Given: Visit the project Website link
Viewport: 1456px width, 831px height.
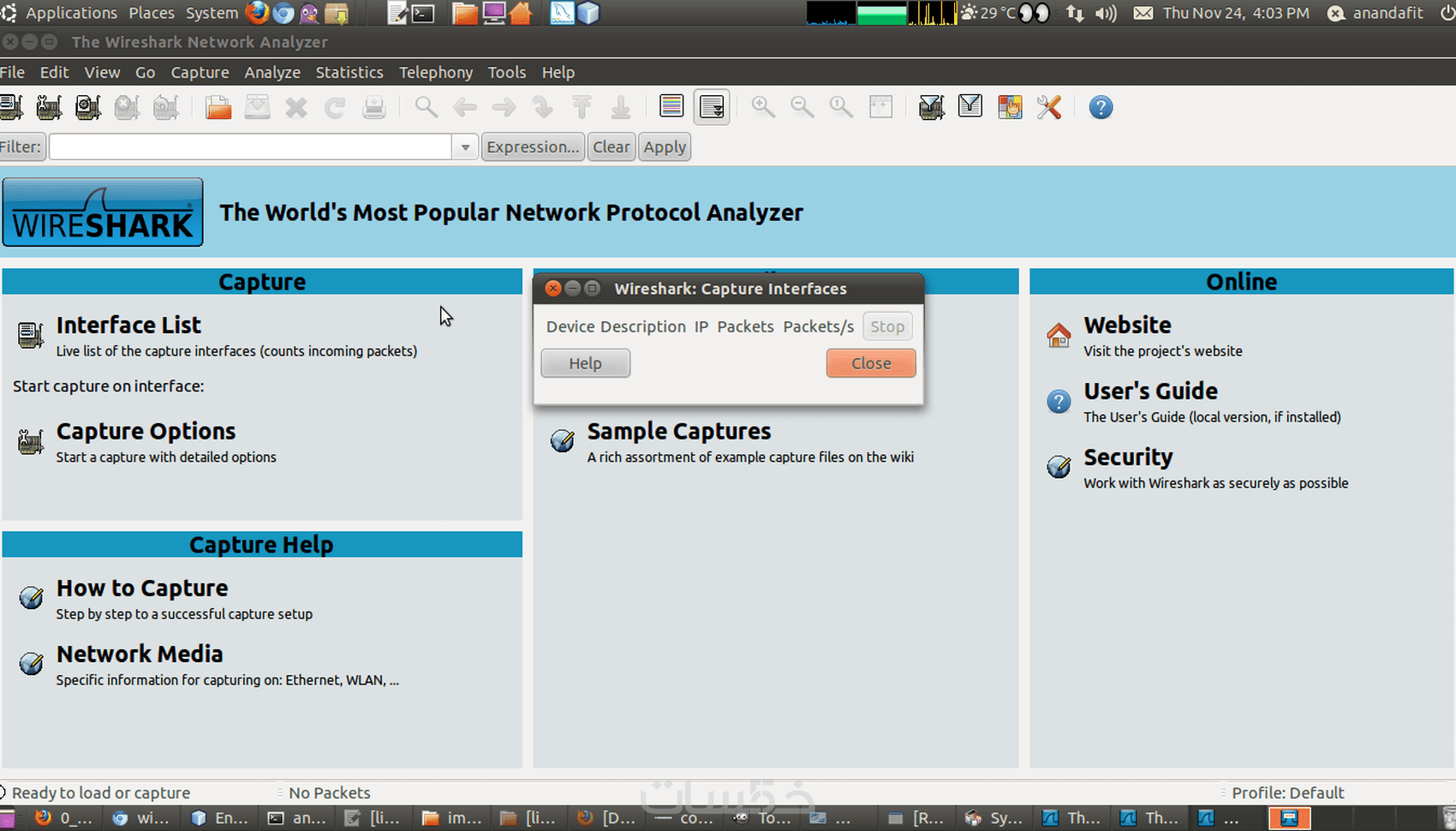Looking at the screenshot, I should click(x=1127, y=326).
